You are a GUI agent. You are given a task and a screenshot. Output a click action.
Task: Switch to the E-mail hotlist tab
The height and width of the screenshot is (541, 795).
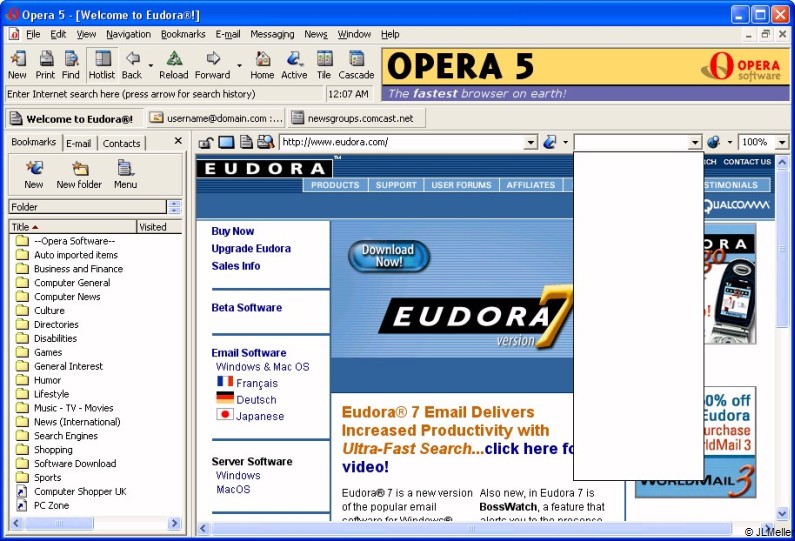79,143
